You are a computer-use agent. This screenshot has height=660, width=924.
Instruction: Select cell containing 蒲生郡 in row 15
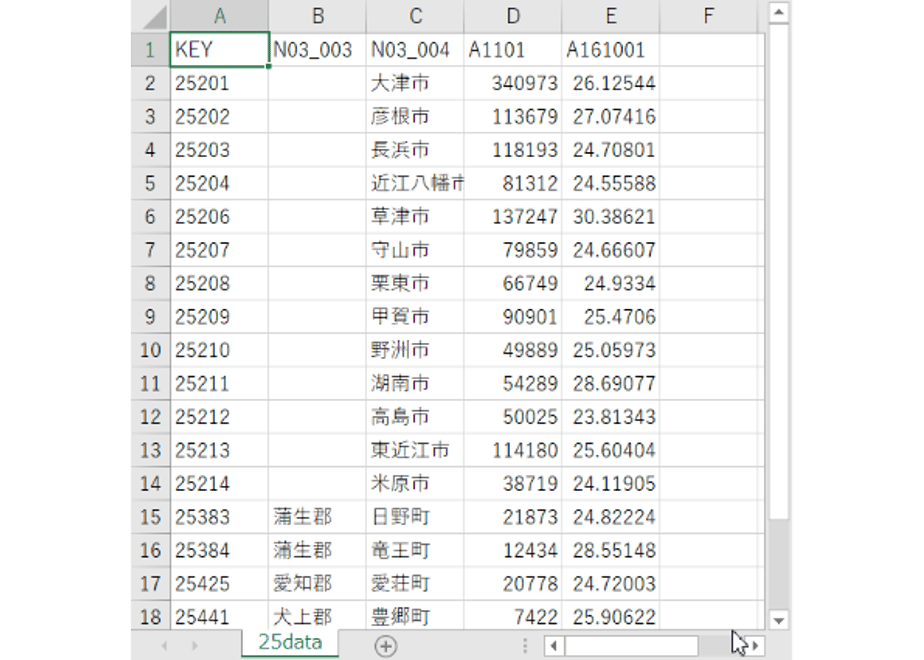(317, 517)
